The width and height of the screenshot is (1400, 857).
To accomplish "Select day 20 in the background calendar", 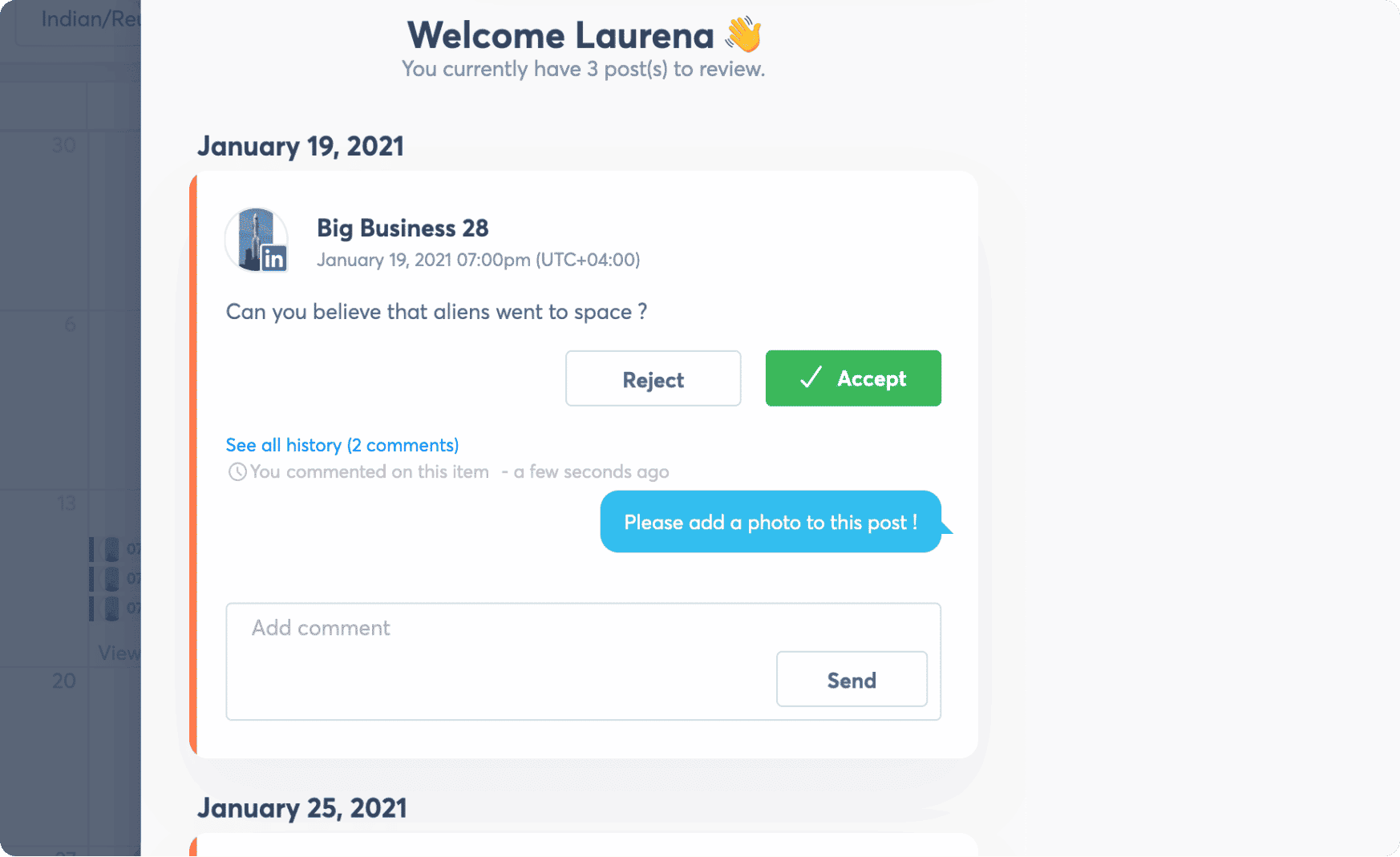I will [x=63, y=681].
